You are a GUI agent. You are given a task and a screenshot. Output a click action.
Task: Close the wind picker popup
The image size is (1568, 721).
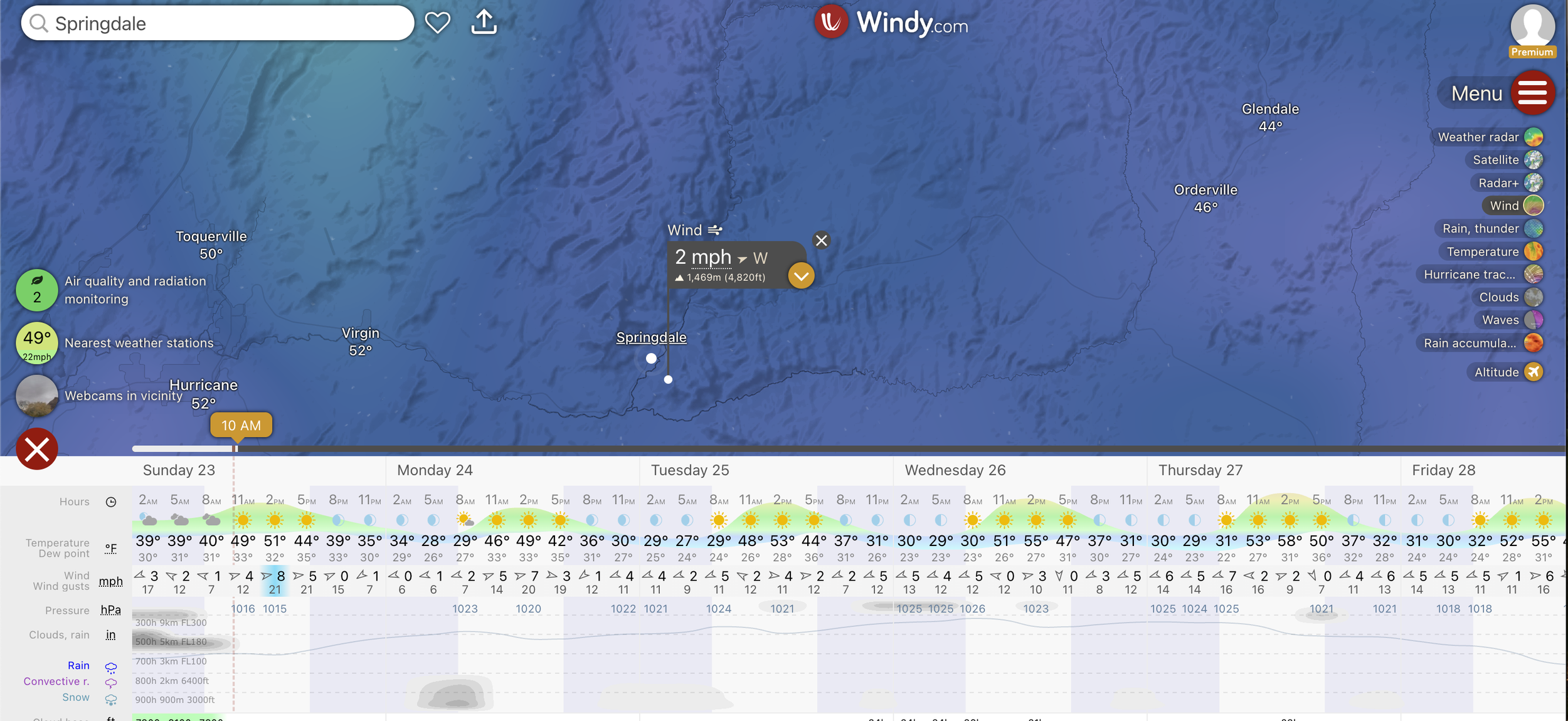click(821, 240)
